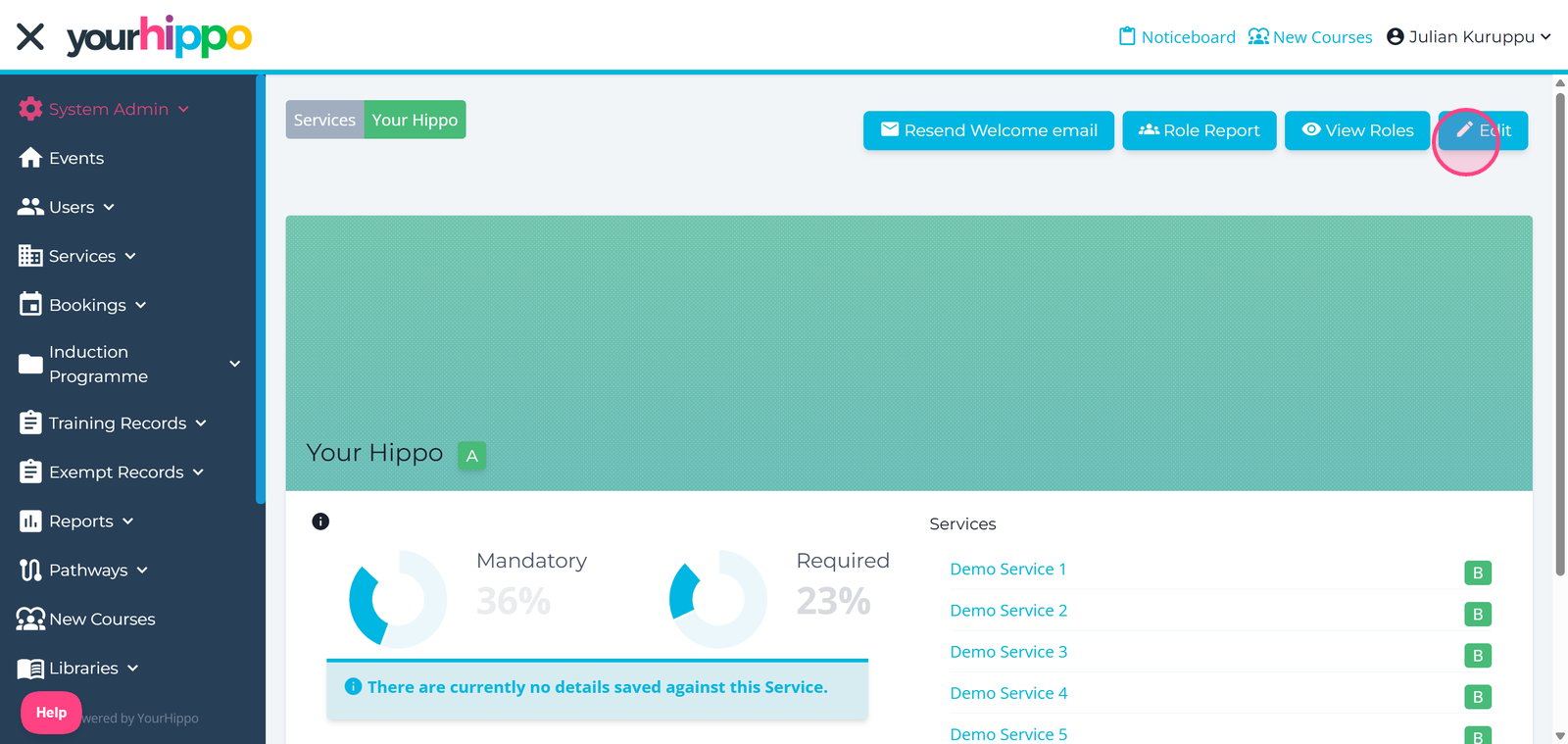Click the yourhippo logo
The width and height of the screenshot is (1568, 744).
159,36
